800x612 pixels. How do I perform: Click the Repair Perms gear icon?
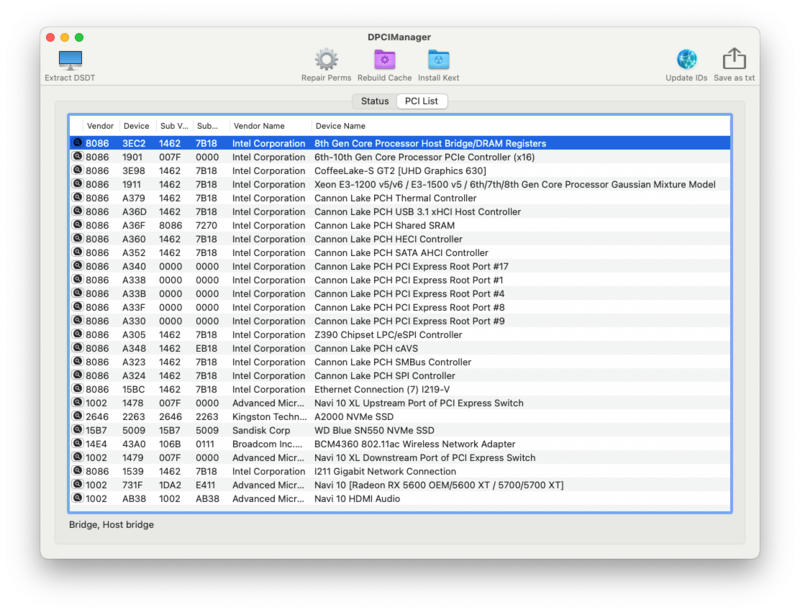click(326, 60)
